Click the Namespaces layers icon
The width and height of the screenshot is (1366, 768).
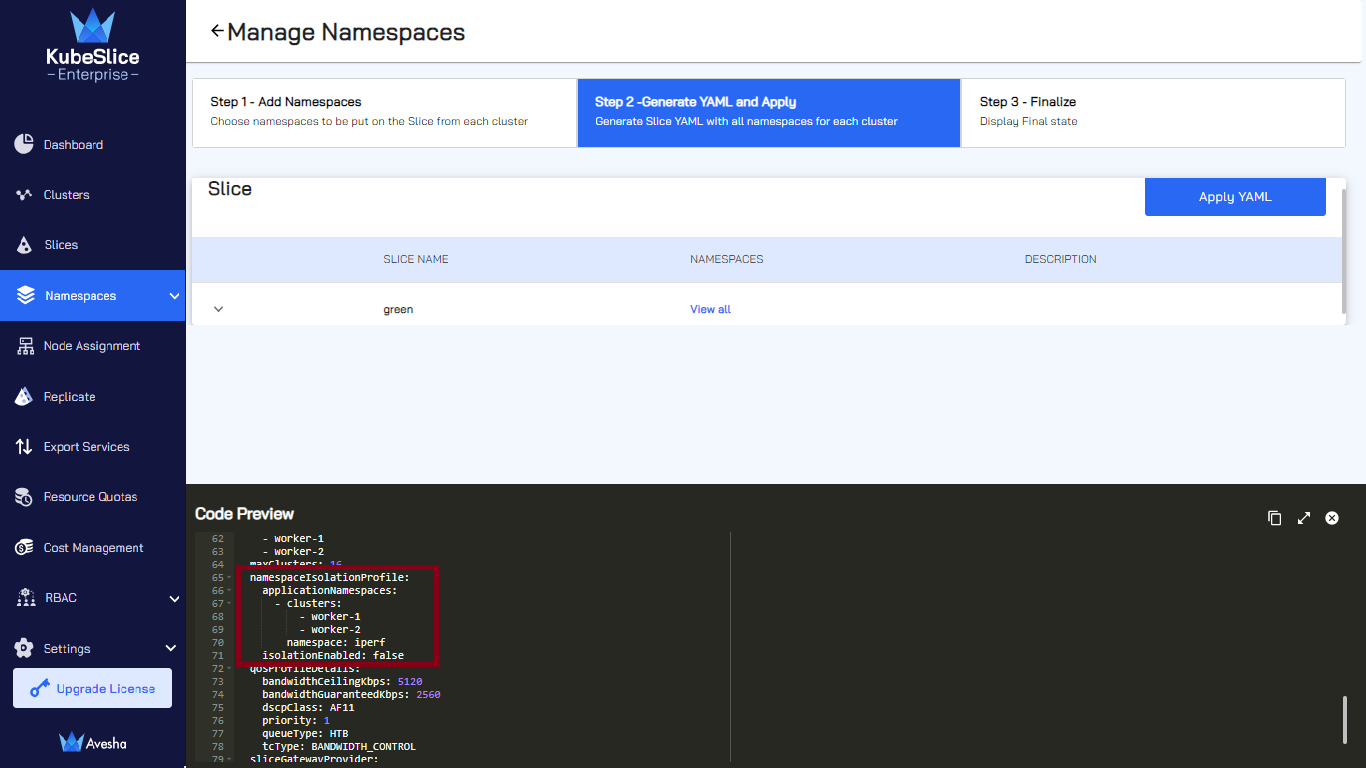coord(26,296)
